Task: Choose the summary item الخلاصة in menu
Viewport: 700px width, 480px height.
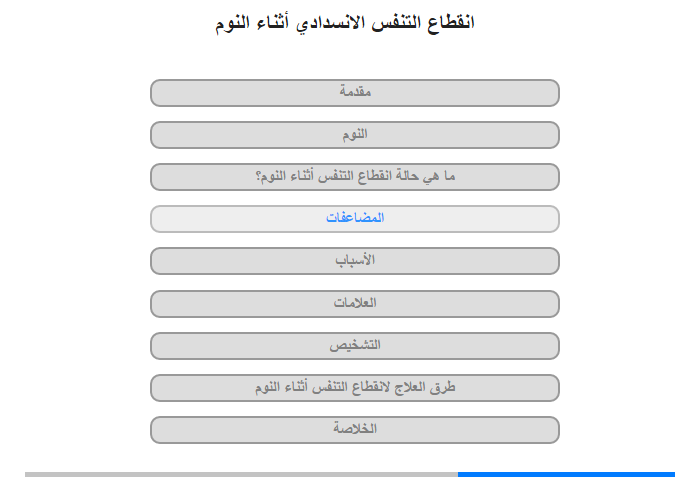Action: point(355,430)
